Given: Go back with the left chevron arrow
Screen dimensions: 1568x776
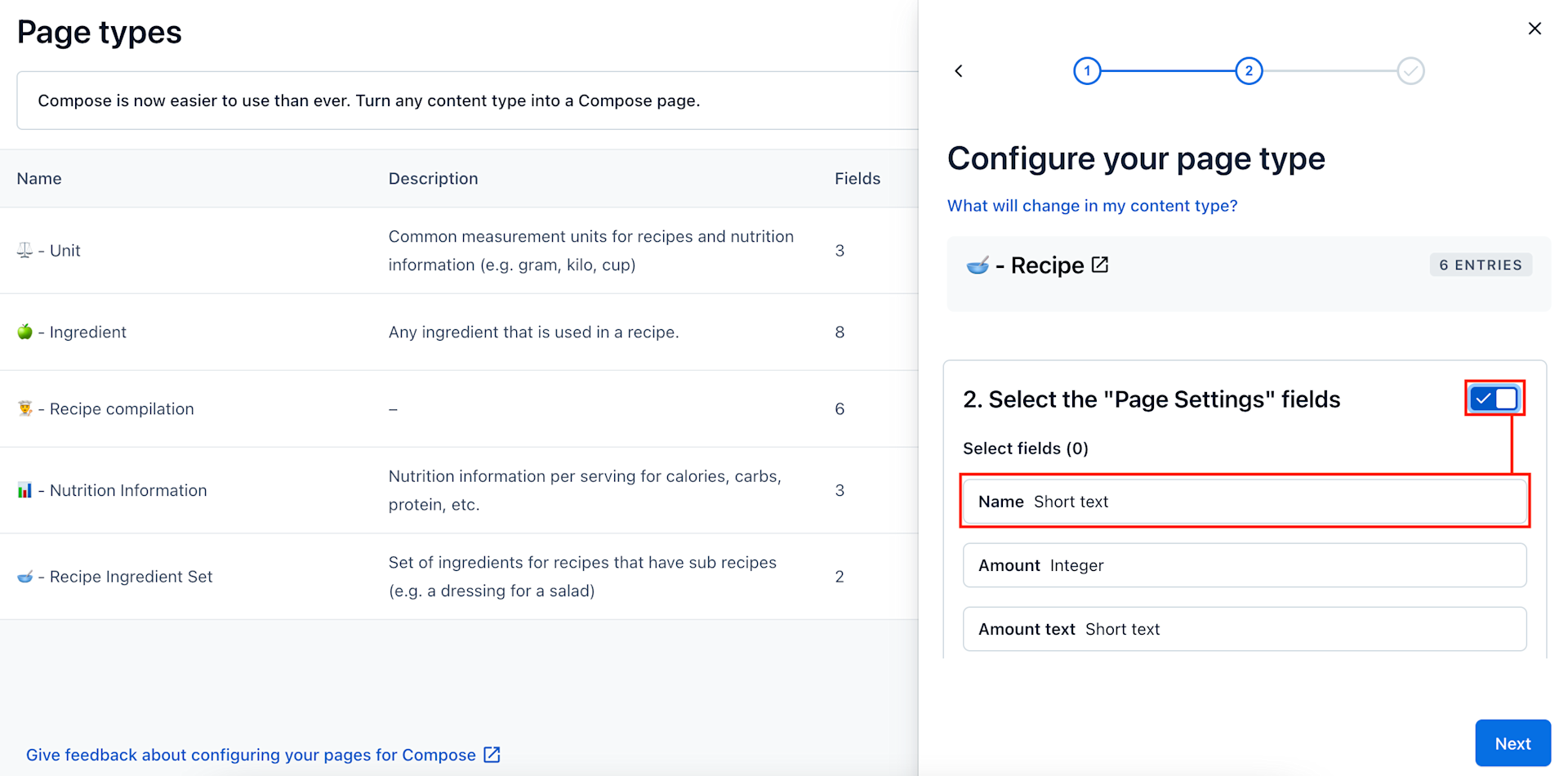Looking at the screenshot, I should pos(959,71).
